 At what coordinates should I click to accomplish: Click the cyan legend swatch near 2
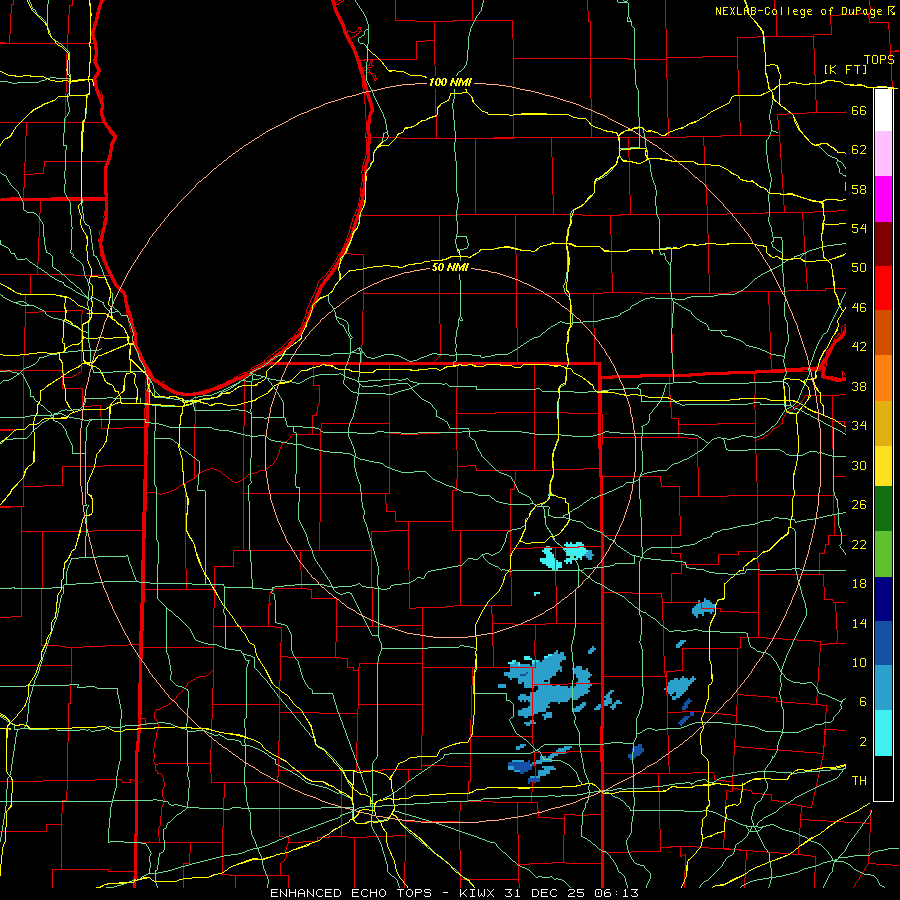point(883,733)
